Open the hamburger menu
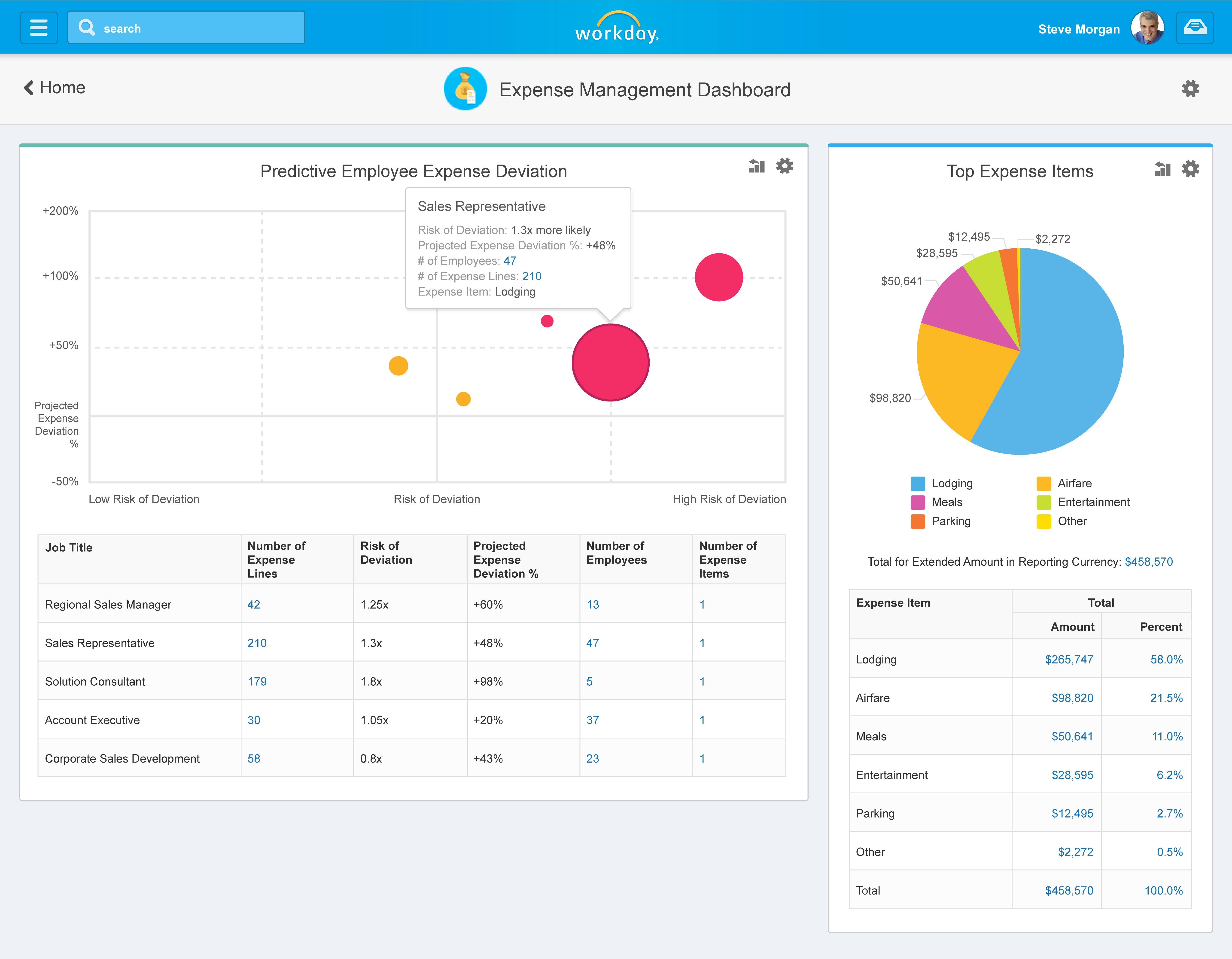 pyautogui.click(x=38, y=28)
